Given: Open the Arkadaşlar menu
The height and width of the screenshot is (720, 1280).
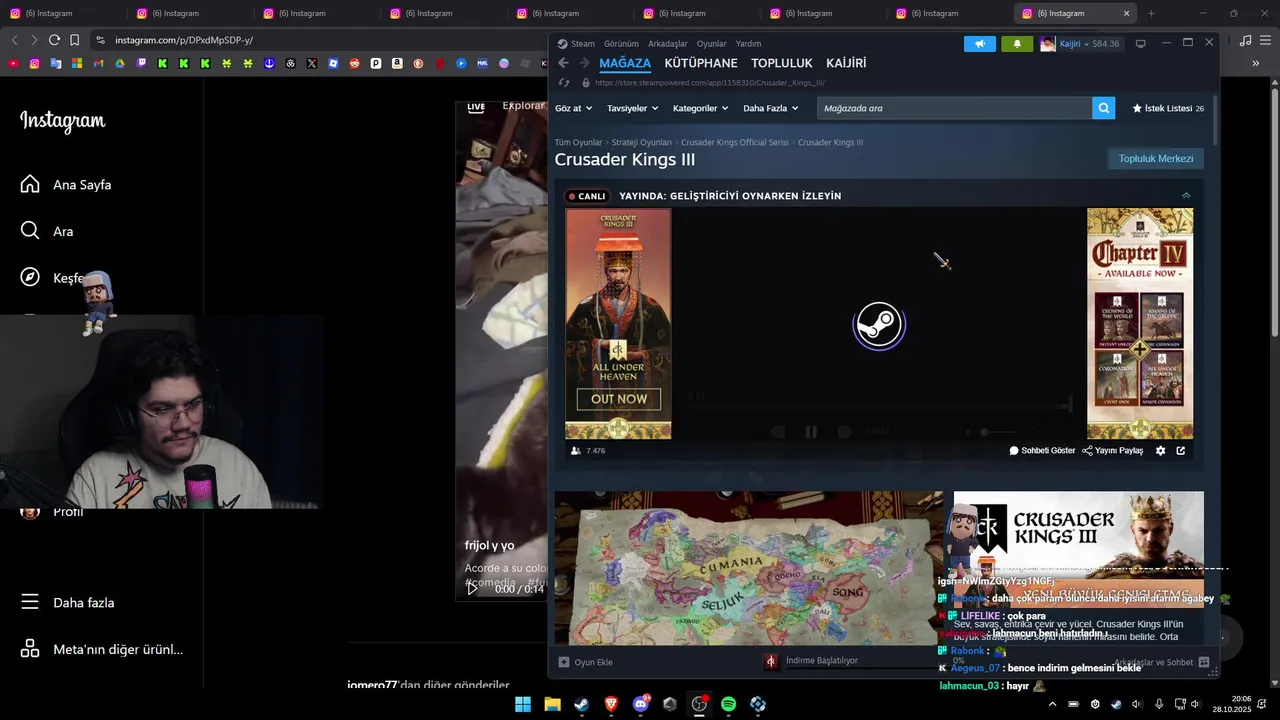Looking at the screenshot, I should [x=667, y=44].
